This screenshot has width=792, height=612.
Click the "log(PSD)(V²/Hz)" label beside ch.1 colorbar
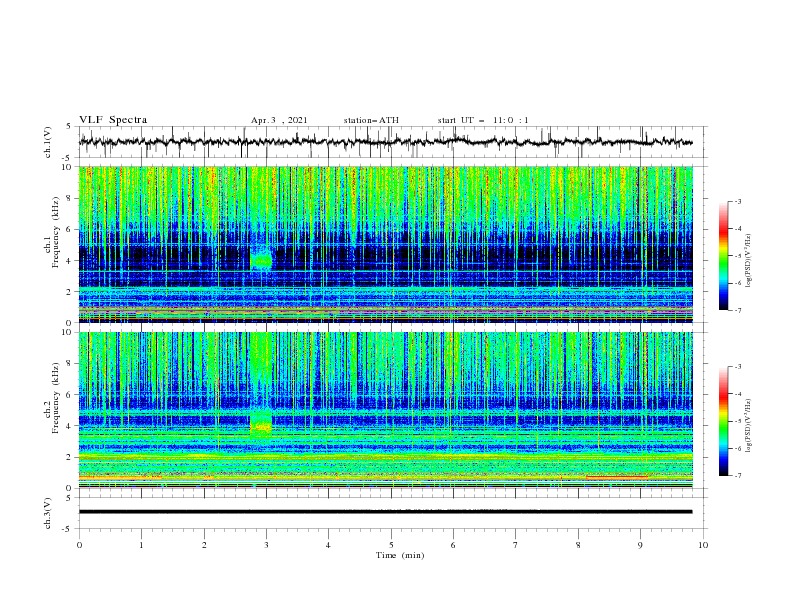749,261
